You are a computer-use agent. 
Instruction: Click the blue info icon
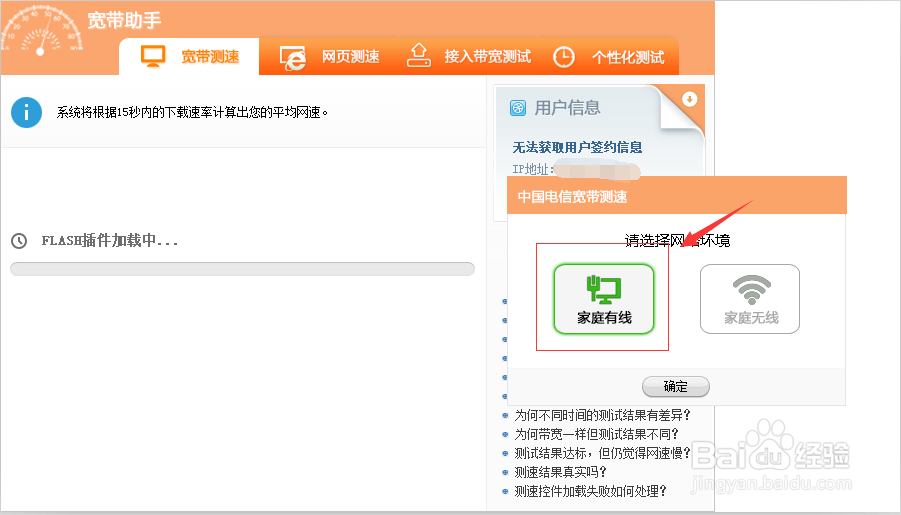click(26, 112)
